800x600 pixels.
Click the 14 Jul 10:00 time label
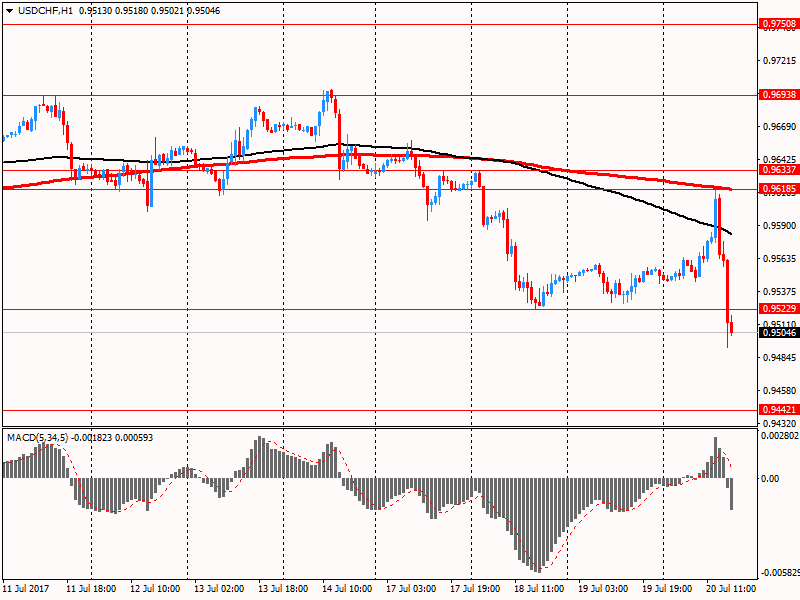(x=347, y=589)
